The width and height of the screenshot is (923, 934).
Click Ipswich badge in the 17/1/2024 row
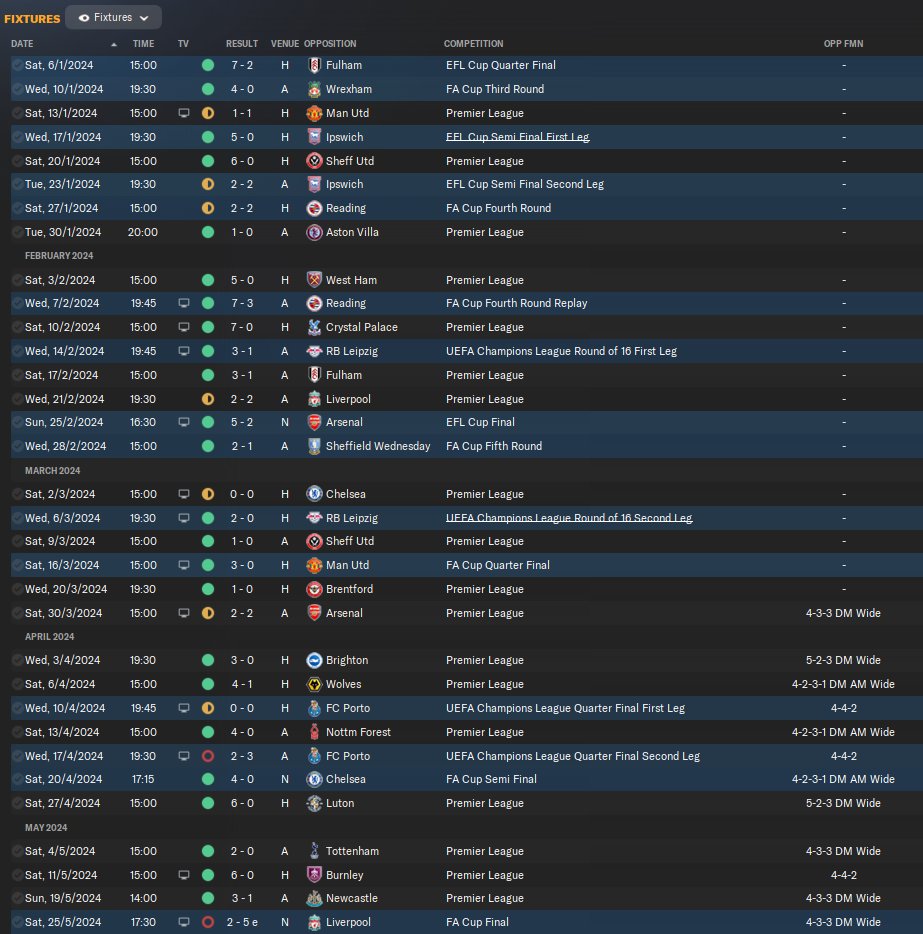coord(314,137)
